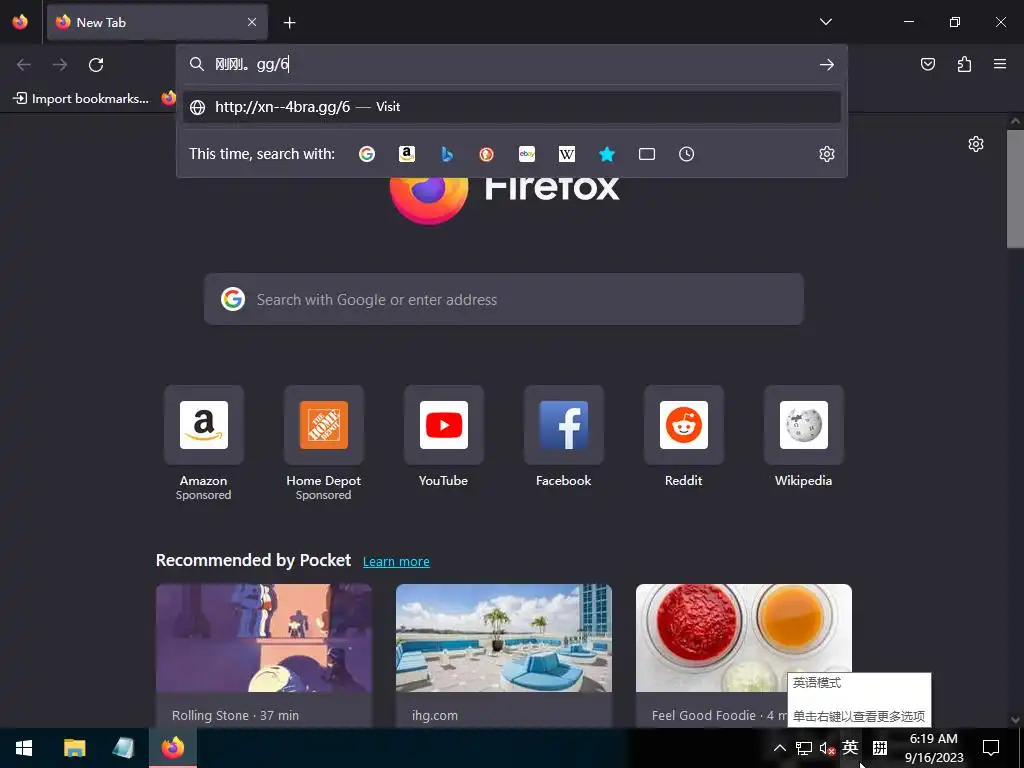Open Firefox View pinned icon

(20, 22)
